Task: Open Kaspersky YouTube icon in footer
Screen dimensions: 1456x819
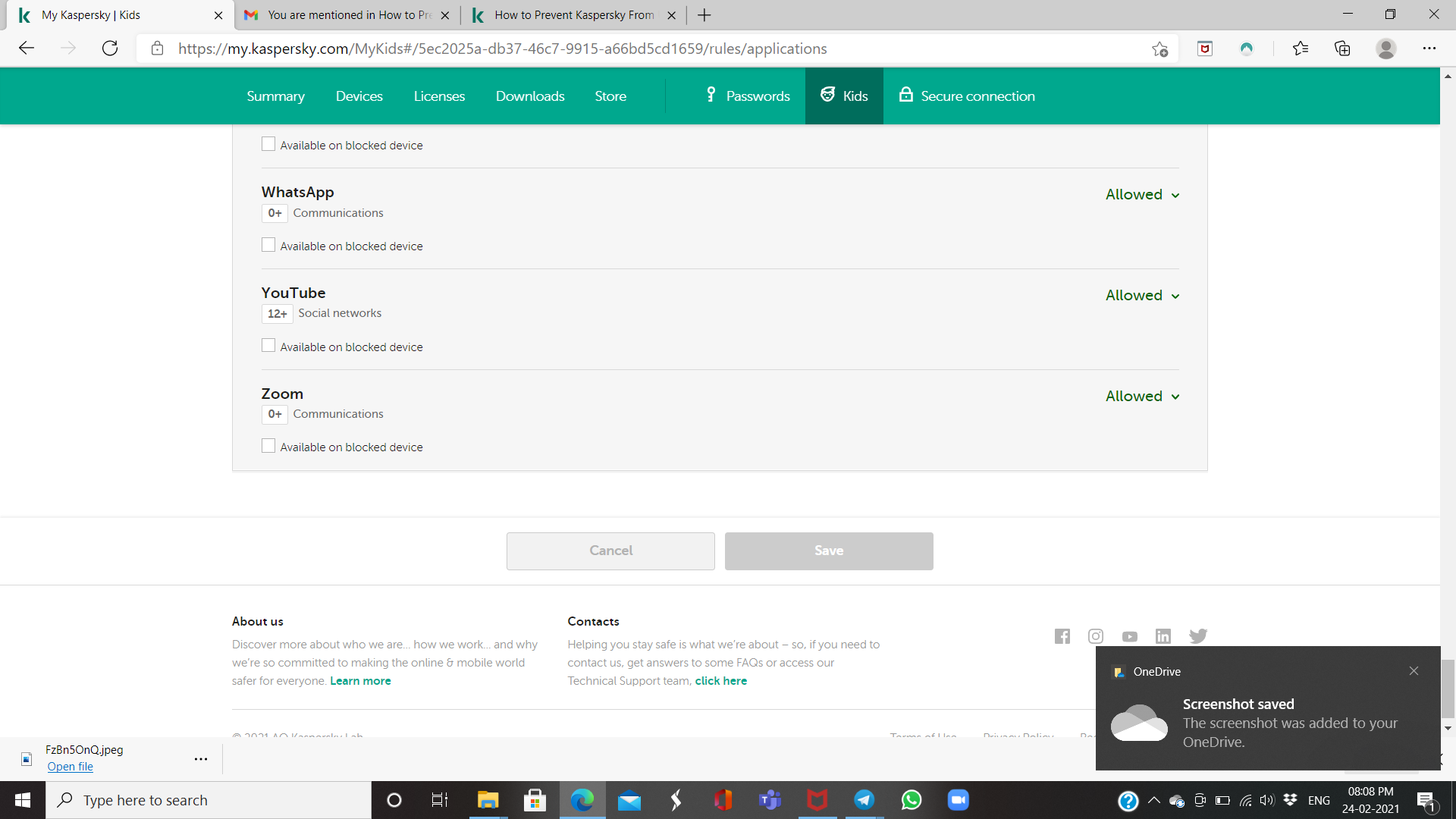Action: tap(1130, 637)
